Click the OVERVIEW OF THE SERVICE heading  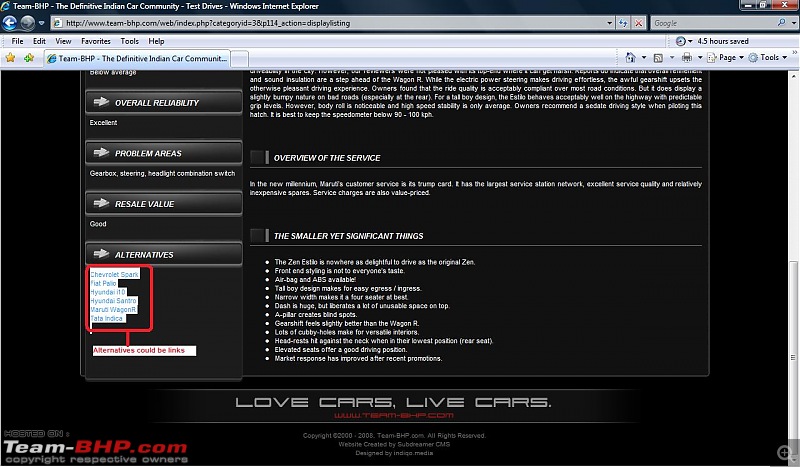[x=327, y=158]
